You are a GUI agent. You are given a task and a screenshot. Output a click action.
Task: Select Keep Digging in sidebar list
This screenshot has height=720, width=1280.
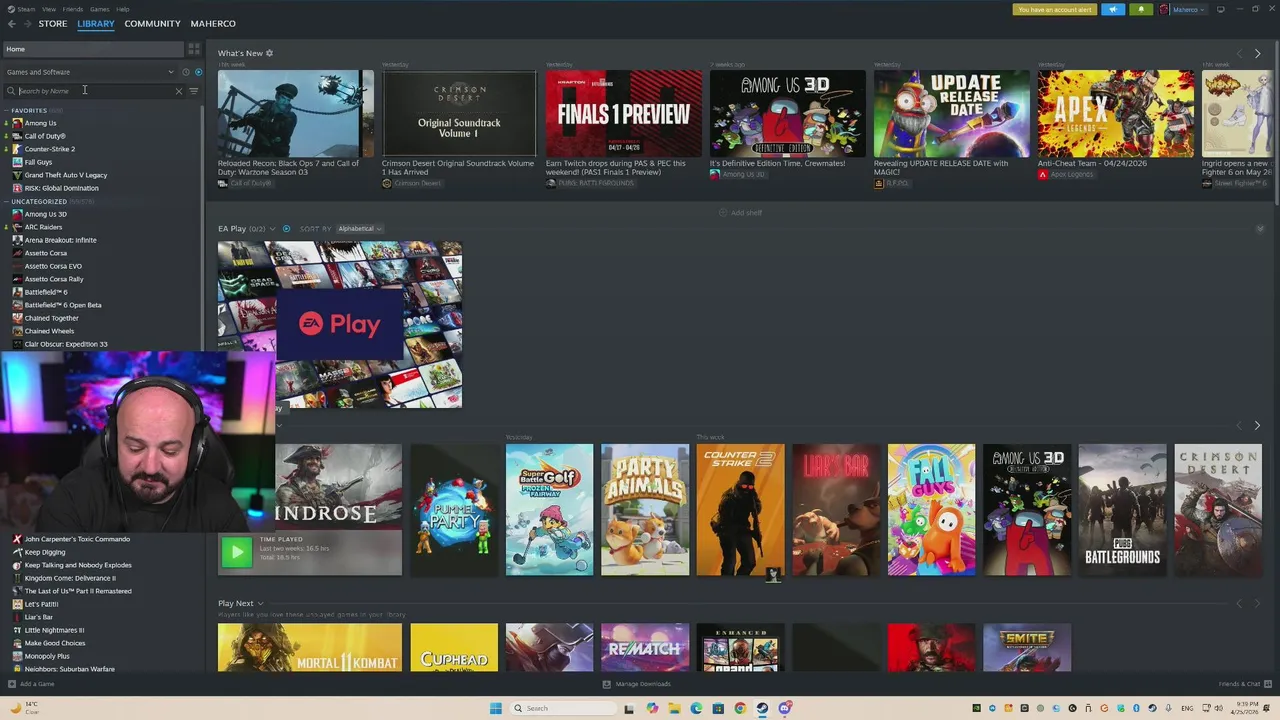pos(44,552)
